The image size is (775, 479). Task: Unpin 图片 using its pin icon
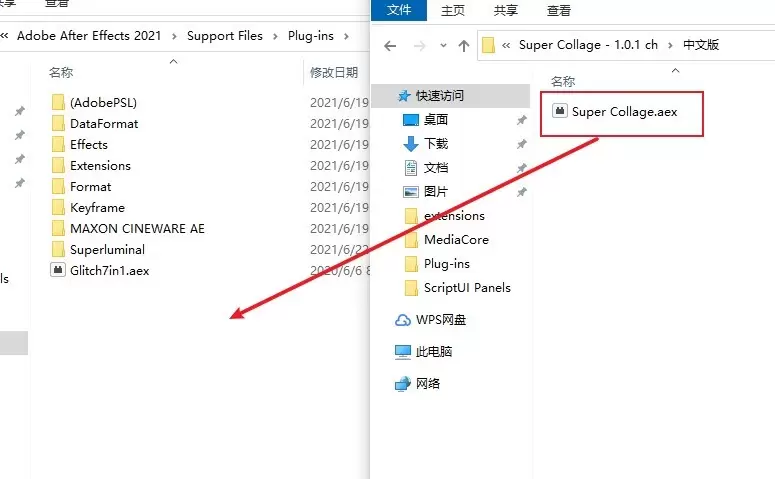point(521,192)
